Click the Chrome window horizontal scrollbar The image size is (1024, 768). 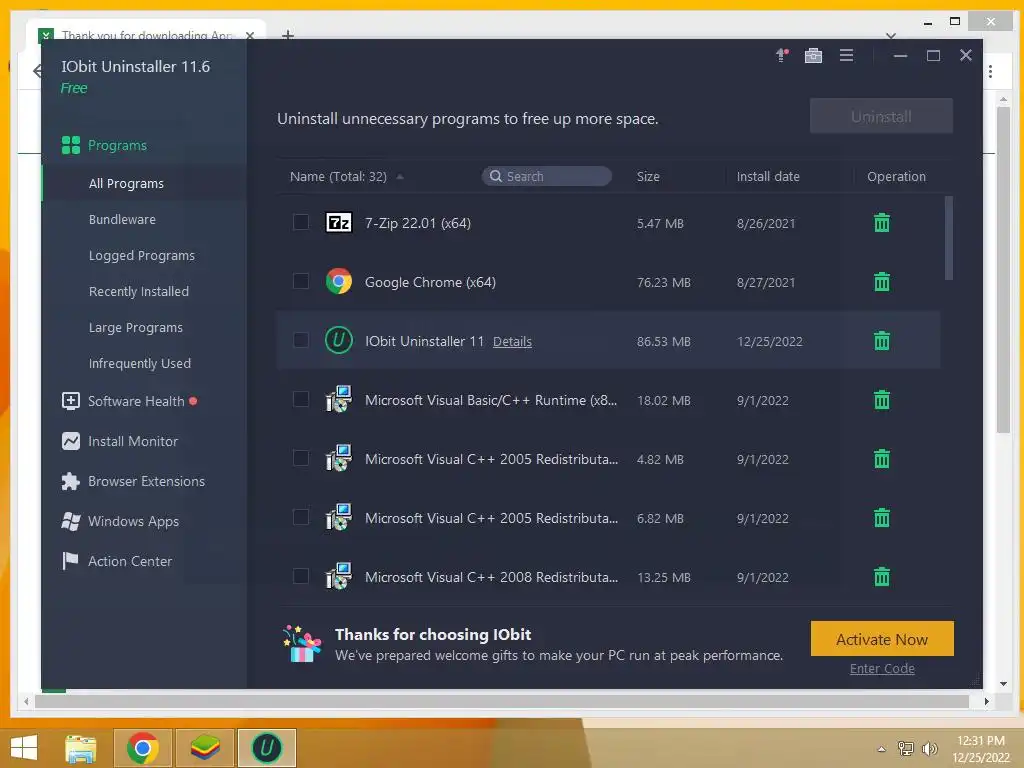pos(502,701)
